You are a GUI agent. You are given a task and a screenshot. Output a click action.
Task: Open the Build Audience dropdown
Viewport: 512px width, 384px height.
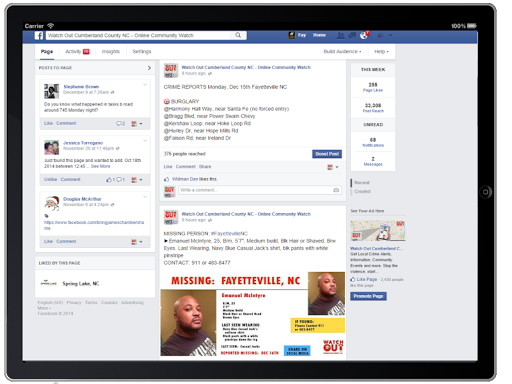[342, 51]
